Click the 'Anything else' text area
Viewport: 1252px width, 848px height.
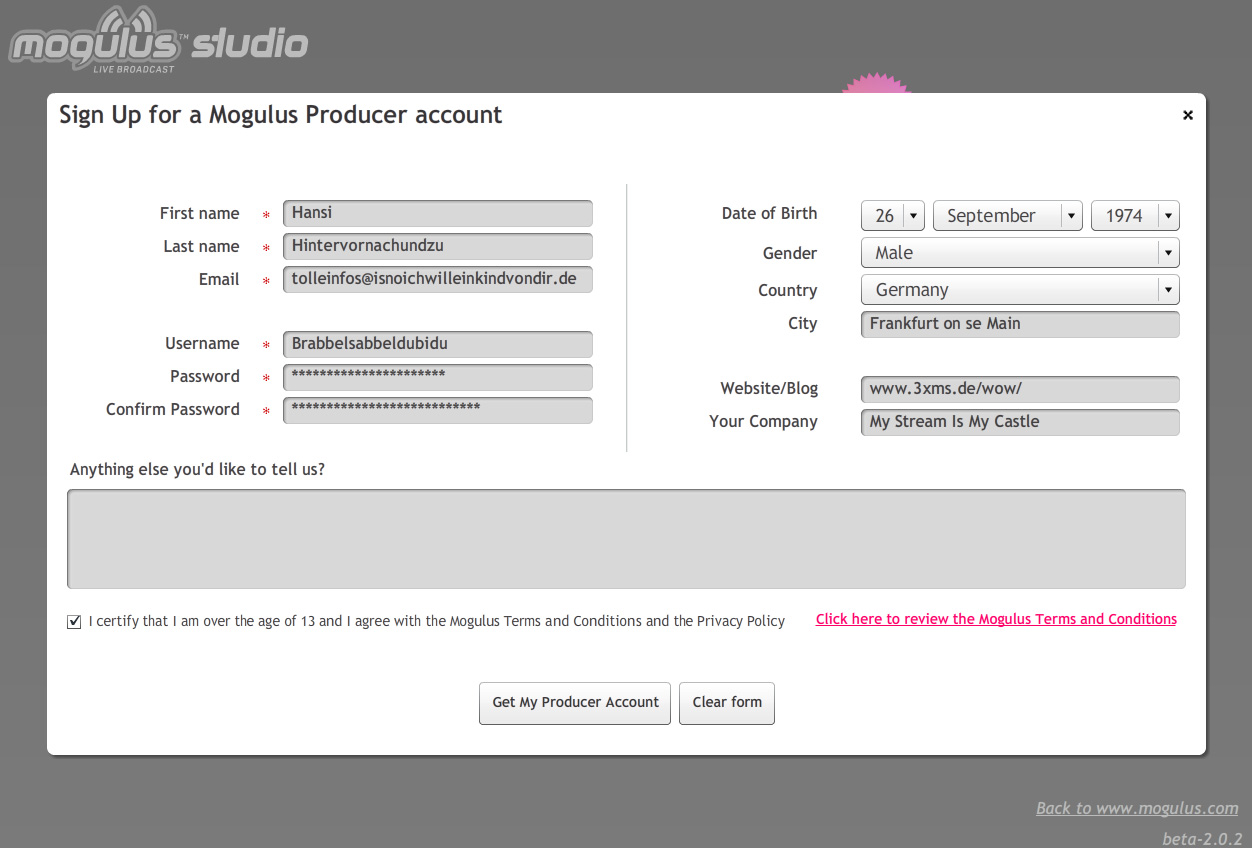click(626, 539)
